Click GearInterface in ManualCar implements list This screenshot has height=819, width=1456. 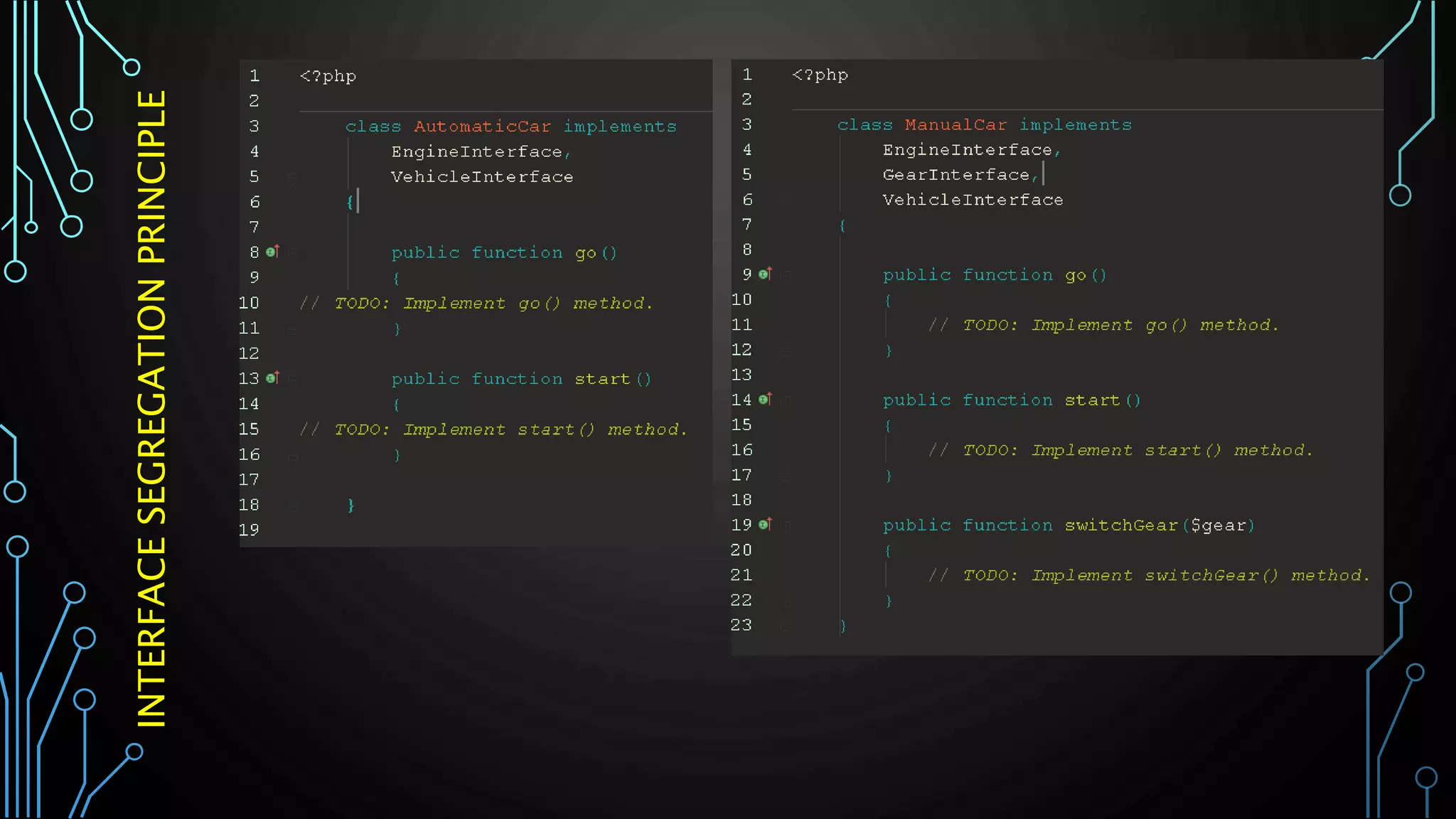tap(955, 175)
